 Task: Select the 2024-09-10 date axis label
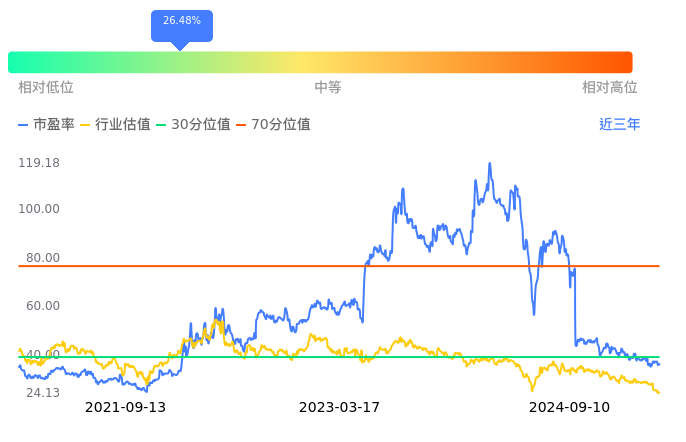tap(569, 408)
